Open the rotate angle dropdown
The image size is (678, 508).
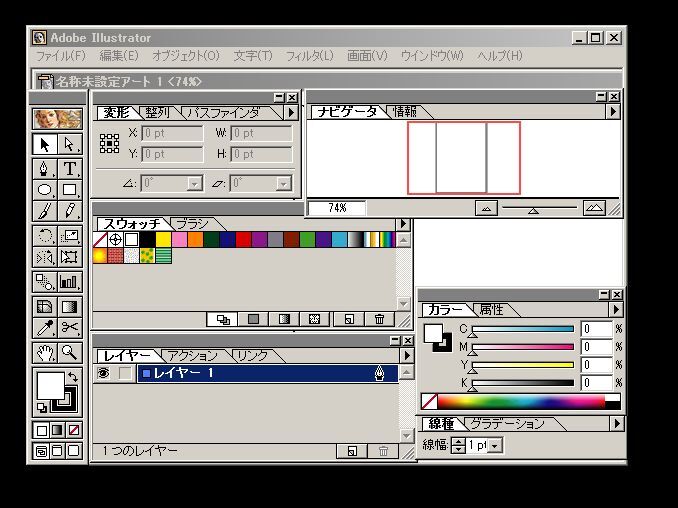(195, 184)
